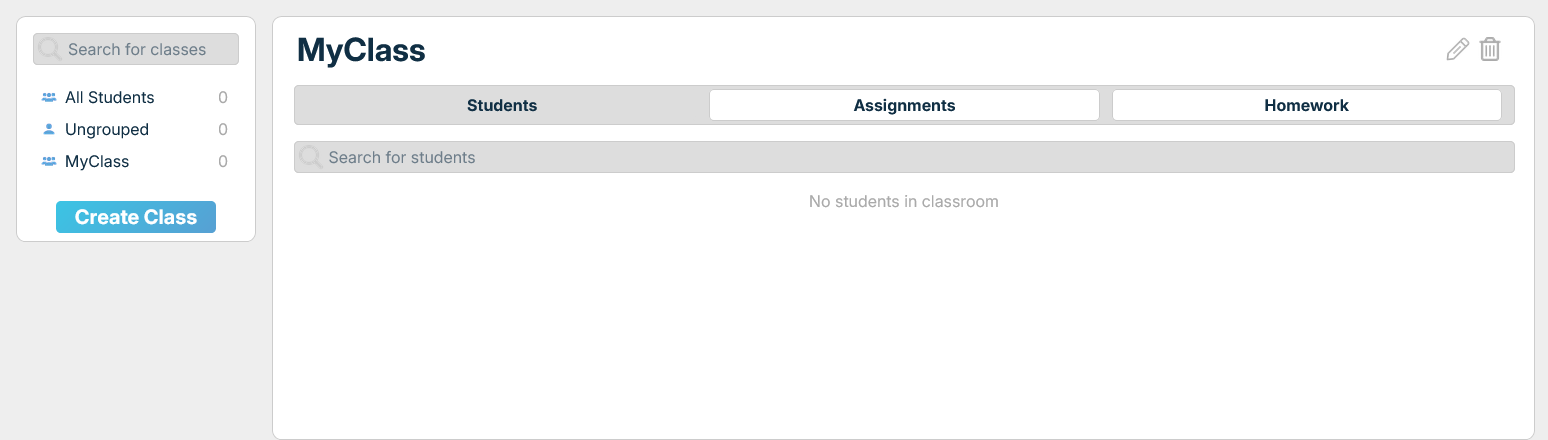Open the Assignments tab

click(904, 105)
